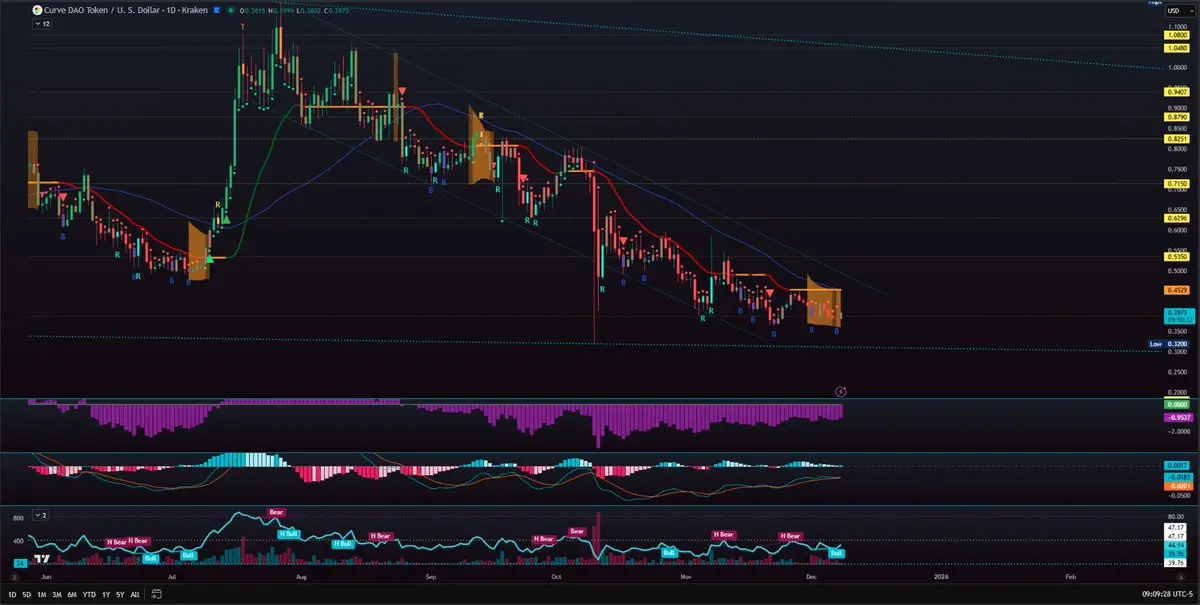The width and height of the screenshot is (1200, 605).
Task: Select the All time range
Action: tap(135, 594)
